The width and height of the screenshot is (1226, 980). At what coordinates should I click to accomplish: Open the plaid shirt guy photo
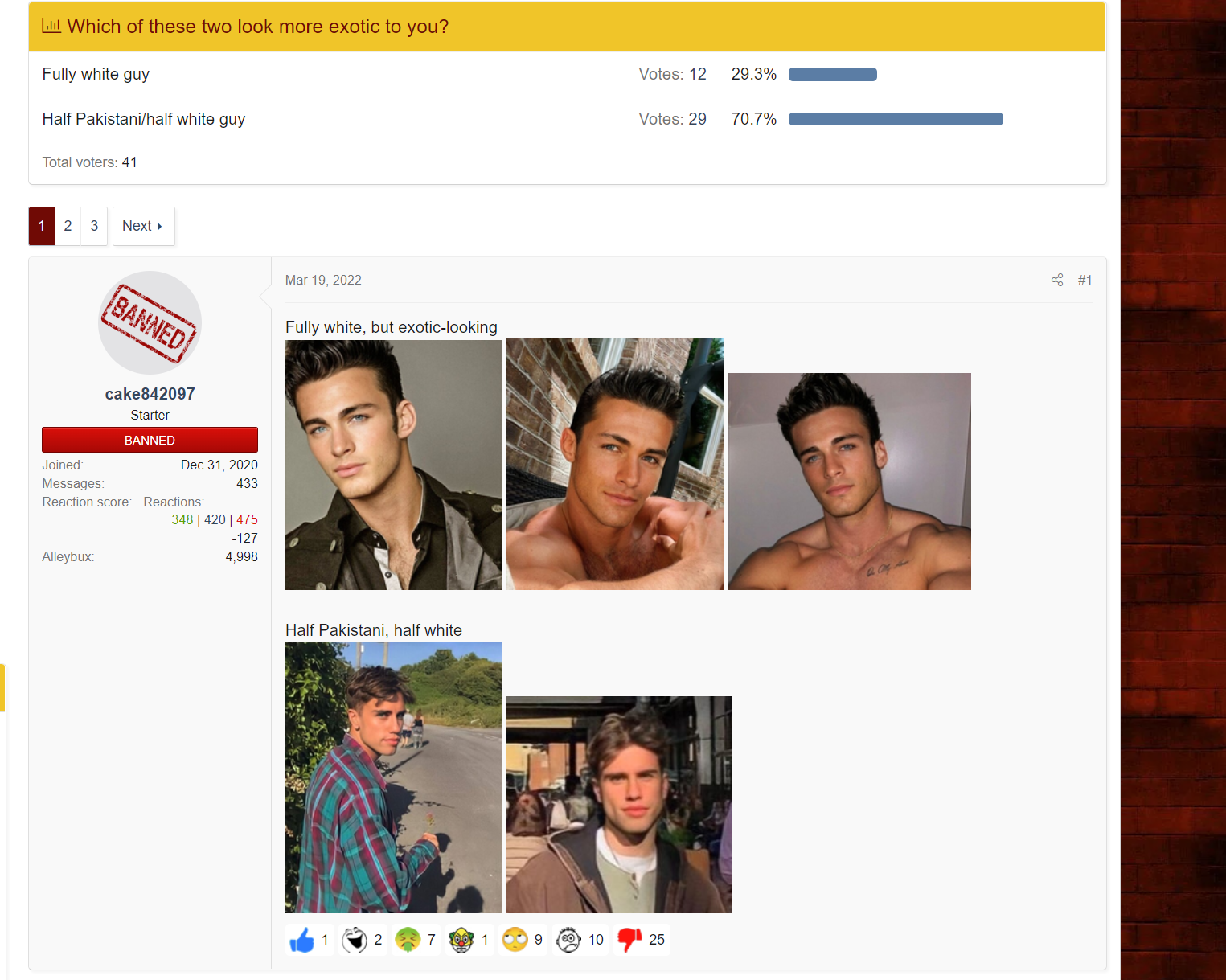click(394, 777)
